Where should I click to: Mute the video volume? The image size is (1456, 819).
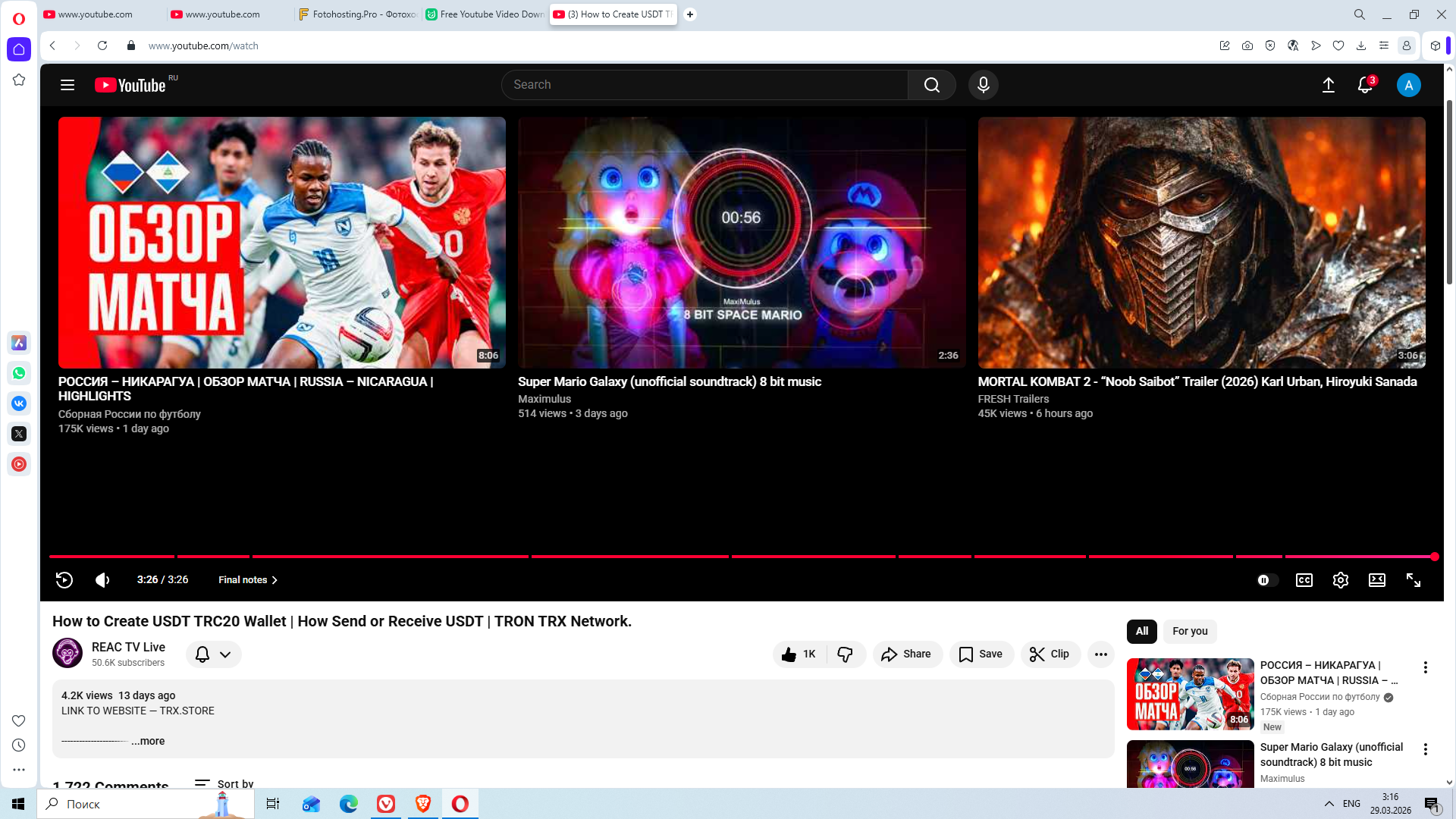(x=102, y=580)
